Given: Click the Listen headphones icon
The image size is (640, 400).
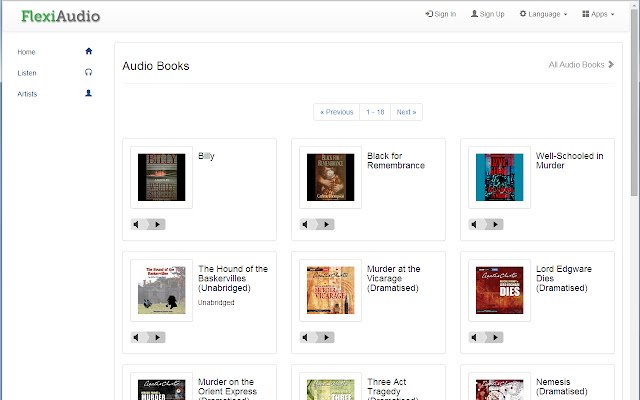Looking at the screenshot, I should click(x=89, y=72).
